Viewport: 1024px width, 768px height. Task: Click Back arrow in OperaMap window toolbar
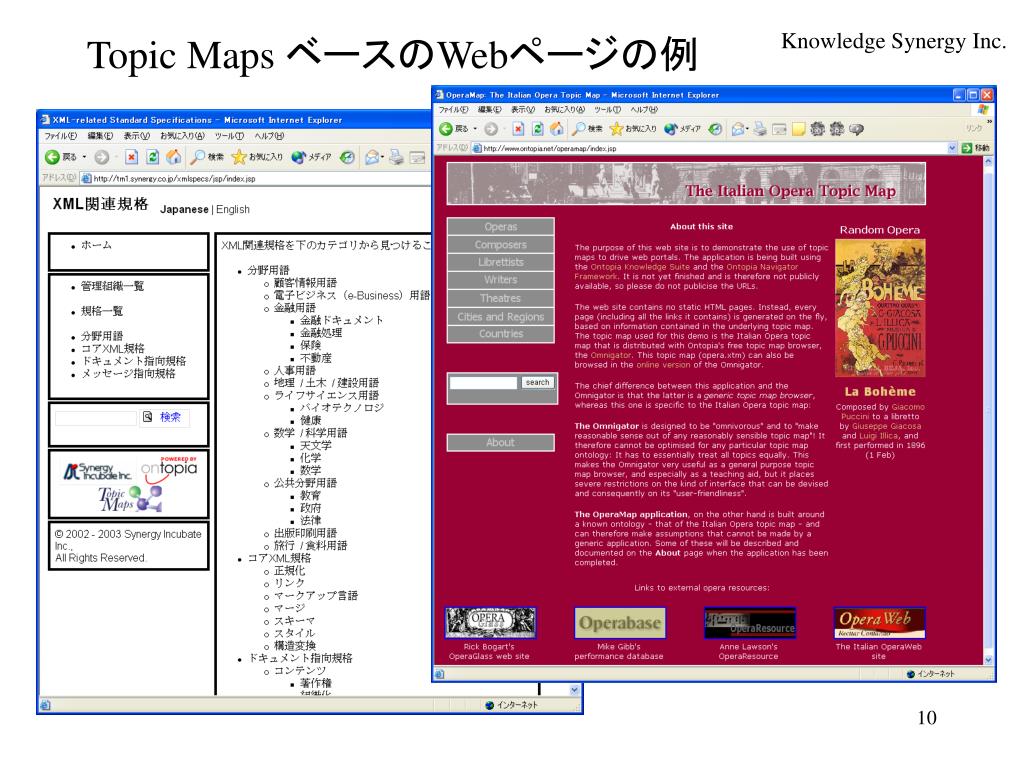(446, 129)
